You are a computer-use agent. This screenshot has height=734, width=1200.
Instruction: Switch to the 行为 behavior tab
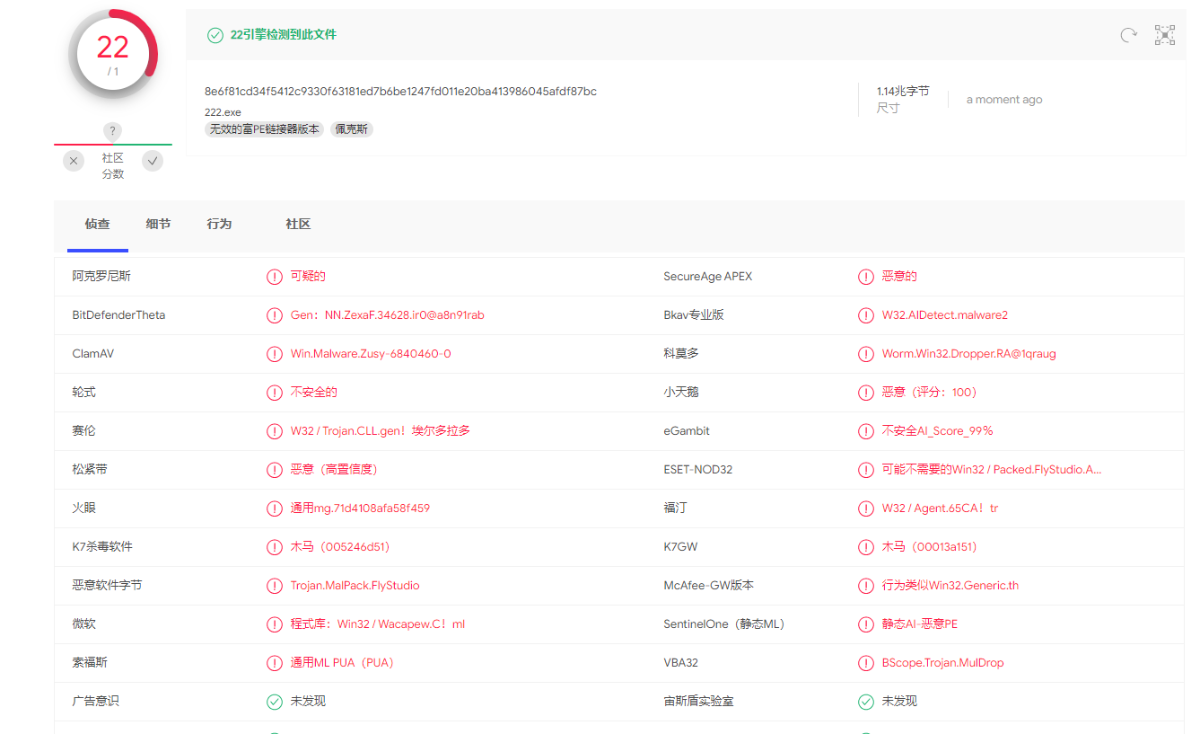point(219,224)
